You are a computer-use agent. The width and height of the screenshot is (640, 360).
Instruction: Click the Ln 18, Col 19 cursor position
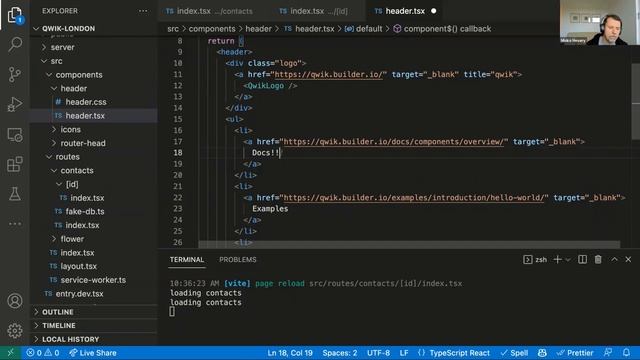[x=290, y=353]
